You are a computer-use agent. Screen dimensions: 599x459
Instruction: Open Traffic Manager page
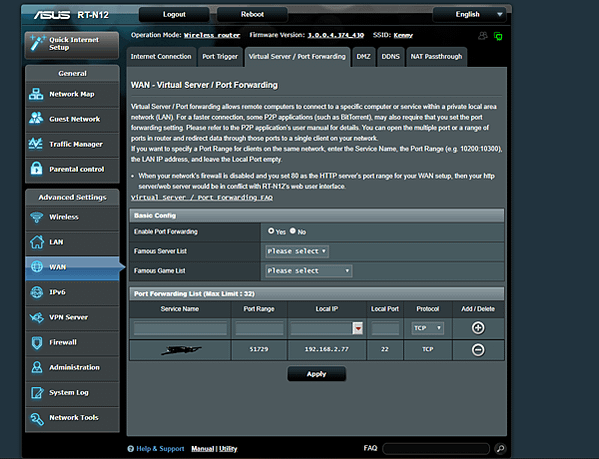(x=72, y=144)
